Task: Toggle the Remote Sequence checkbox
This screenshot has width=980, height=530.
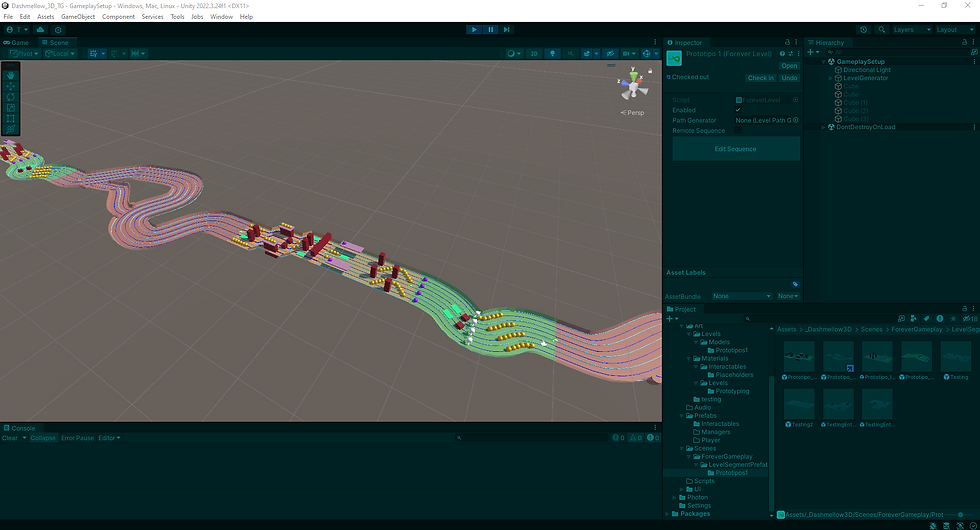Action: (738, 131)
